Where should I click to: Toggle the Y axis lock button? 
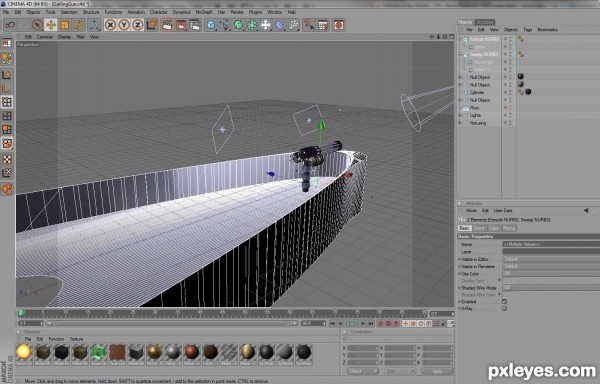pyautogui.click(x=124, y=25)
